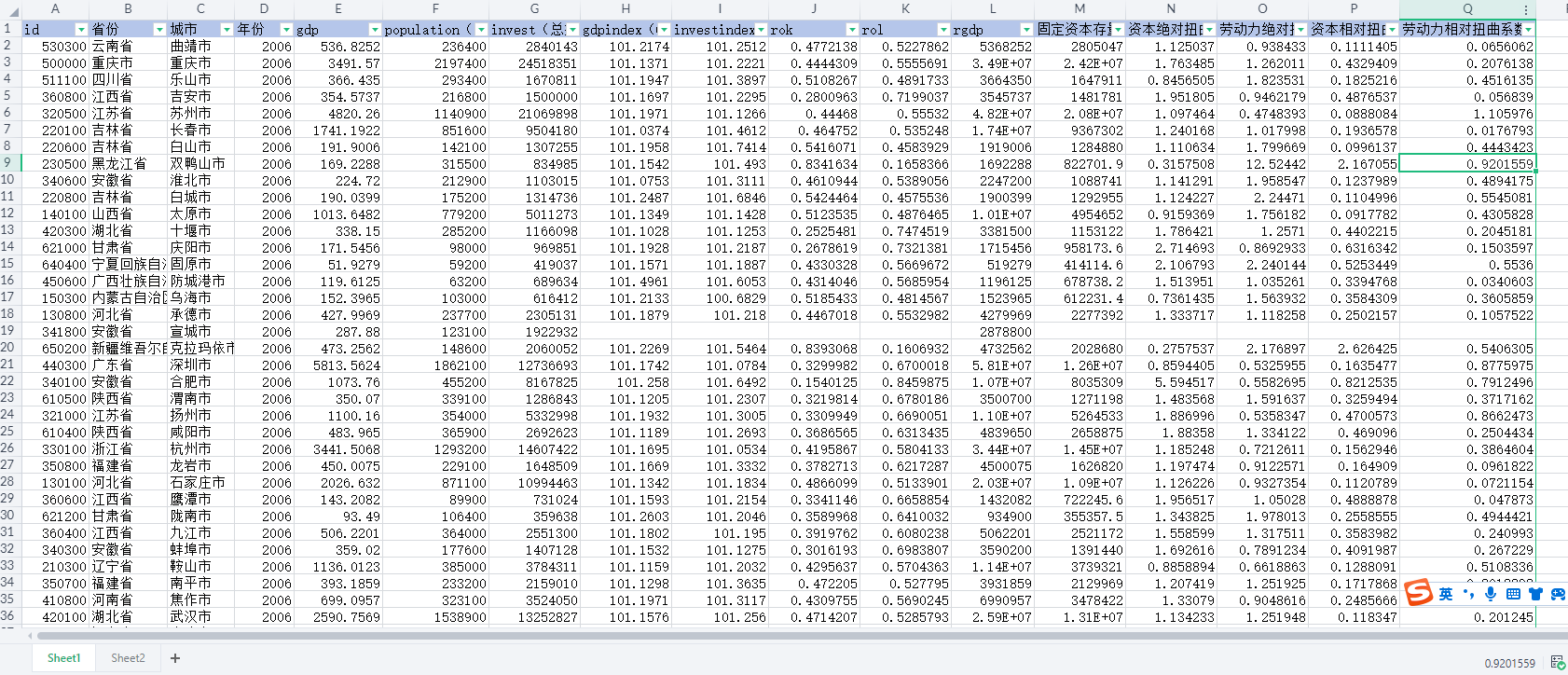
Task: Select the cell with value 0.8775975
Action: click(x=1467, y=365)
